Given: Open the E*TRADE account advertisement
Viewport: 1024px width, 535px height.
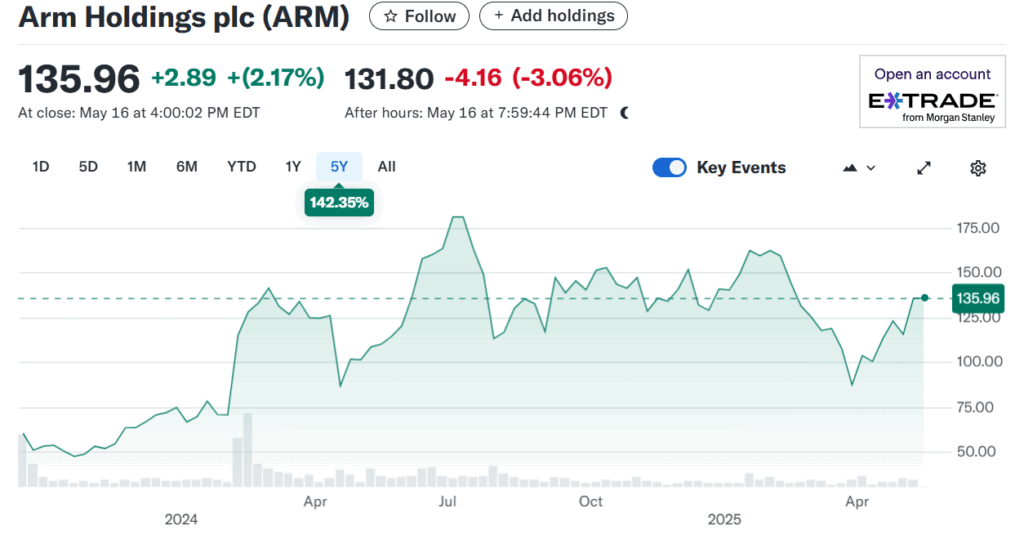Looking at the screenshot, I should (x=932, y=91).
